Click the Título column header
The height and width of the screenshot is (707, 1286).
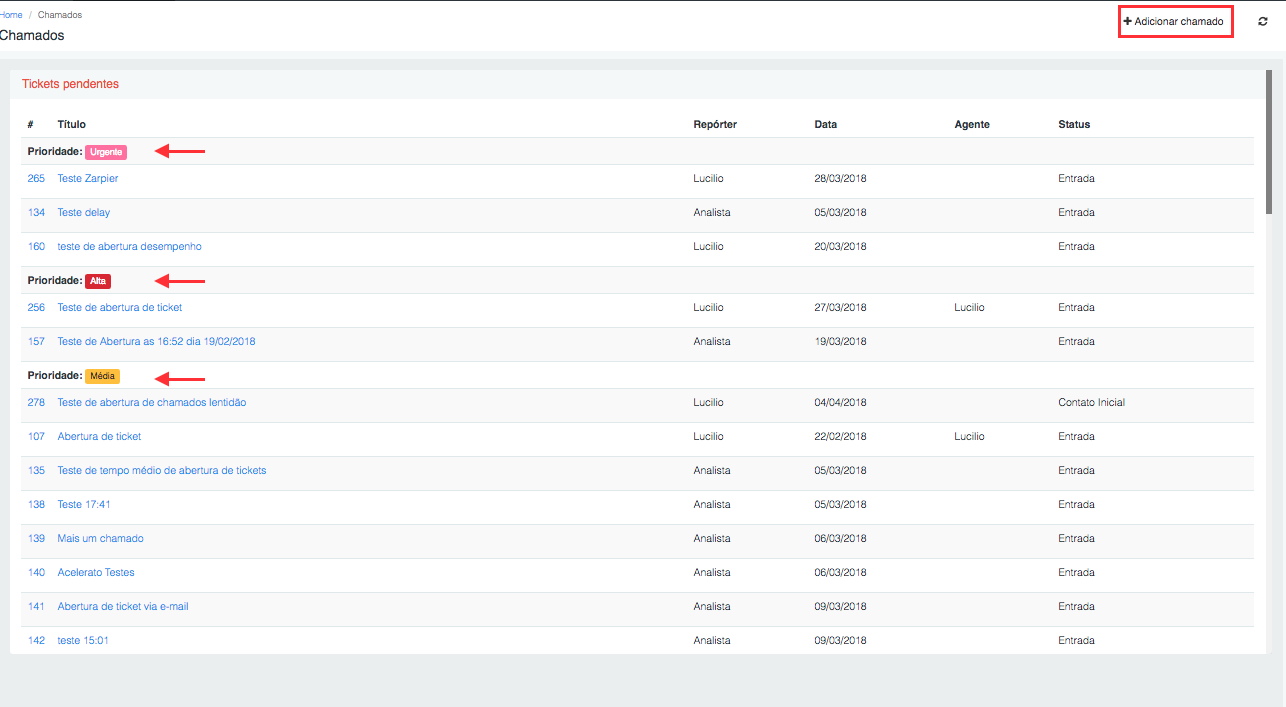tap(72, 124)
